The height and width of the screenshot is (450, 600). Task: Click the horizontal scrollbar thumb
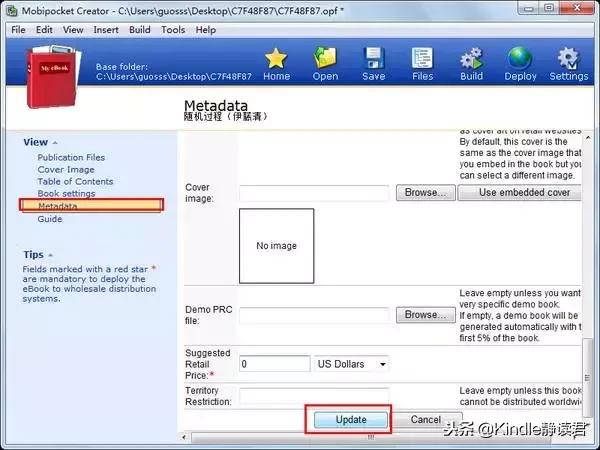370,437
